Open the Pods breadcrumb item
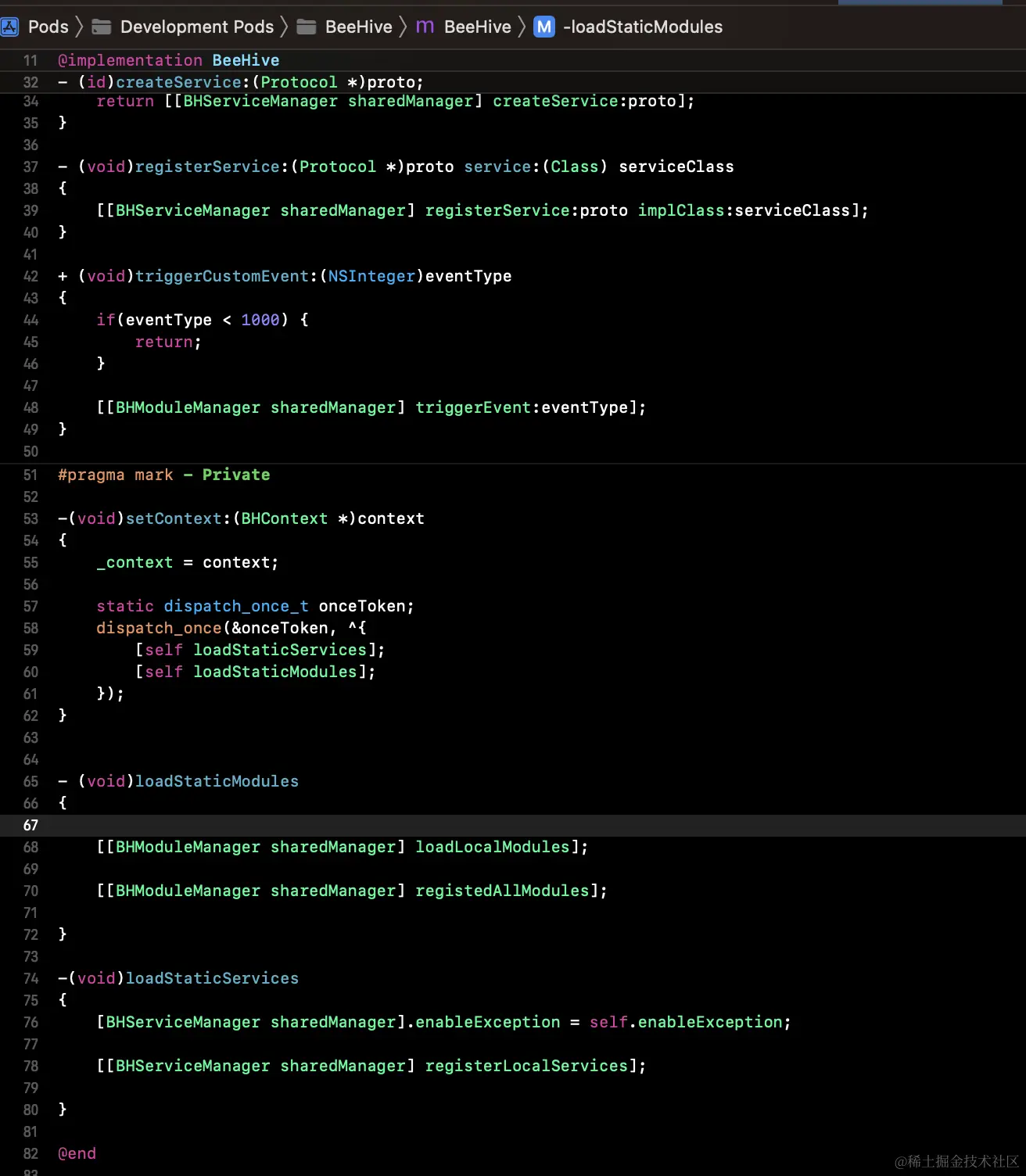1026x1176 pixels. (x=48, y=27)
